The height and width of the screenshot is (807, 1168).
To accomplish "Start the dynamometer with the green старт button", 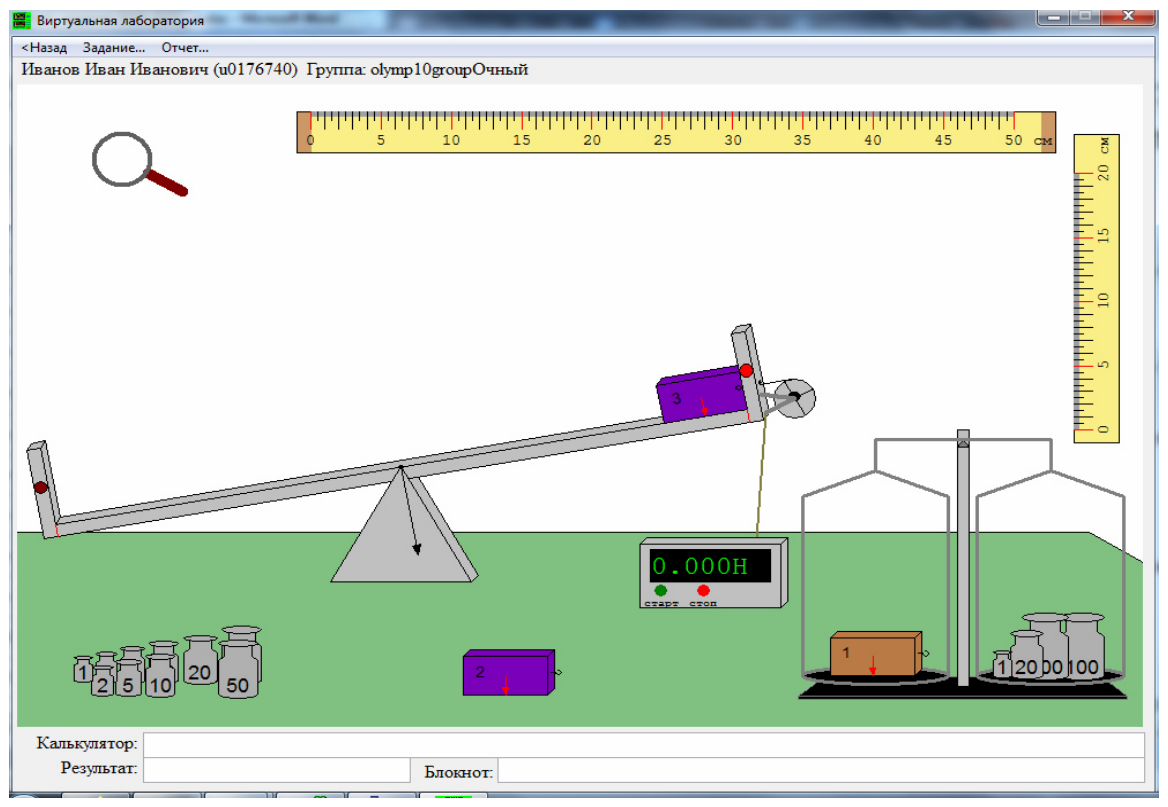I will point(660,590).
